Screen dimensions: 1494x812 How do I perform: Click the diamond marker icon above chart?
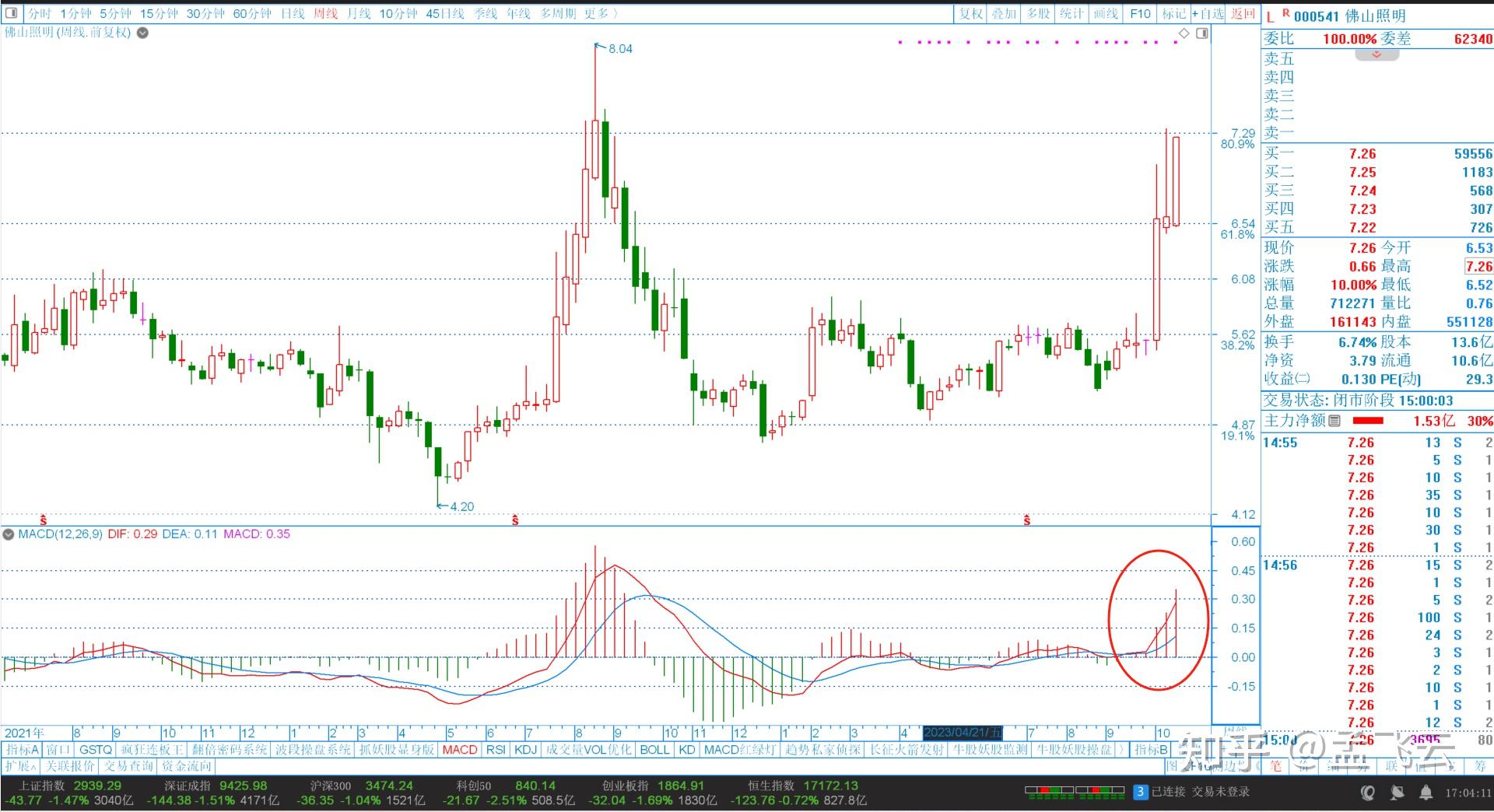click(x=1184, y=33)
